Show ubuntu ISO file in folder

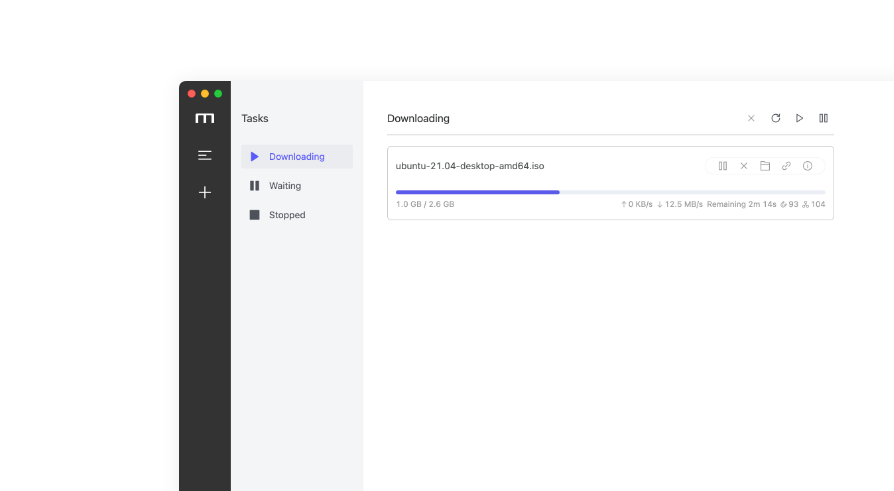click(x=765, y=166)
